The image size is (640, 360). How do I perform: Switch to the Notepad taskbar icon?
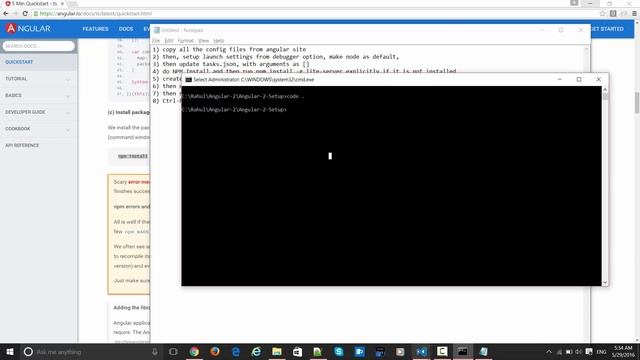click(x=483, y=351)
